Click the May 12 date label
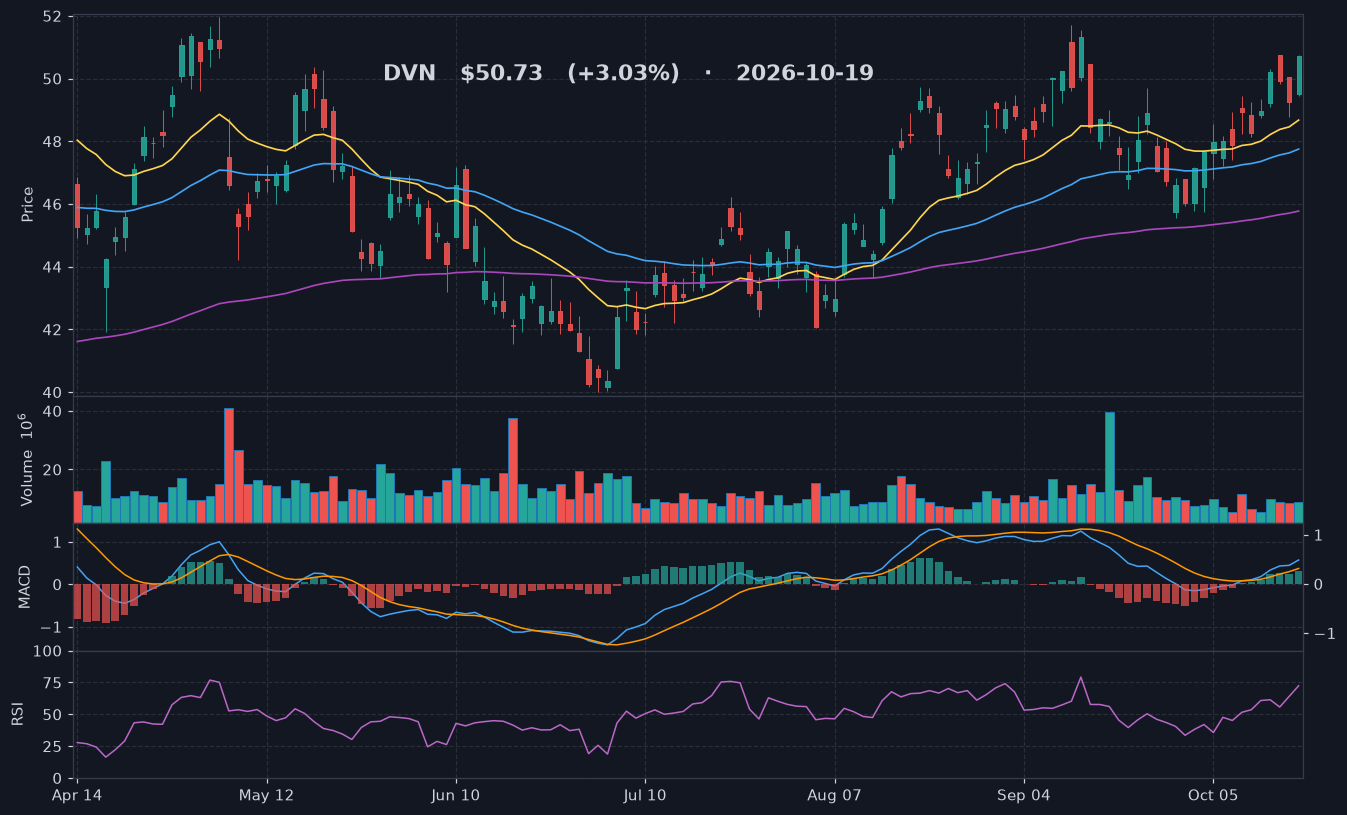 (267, 795)
